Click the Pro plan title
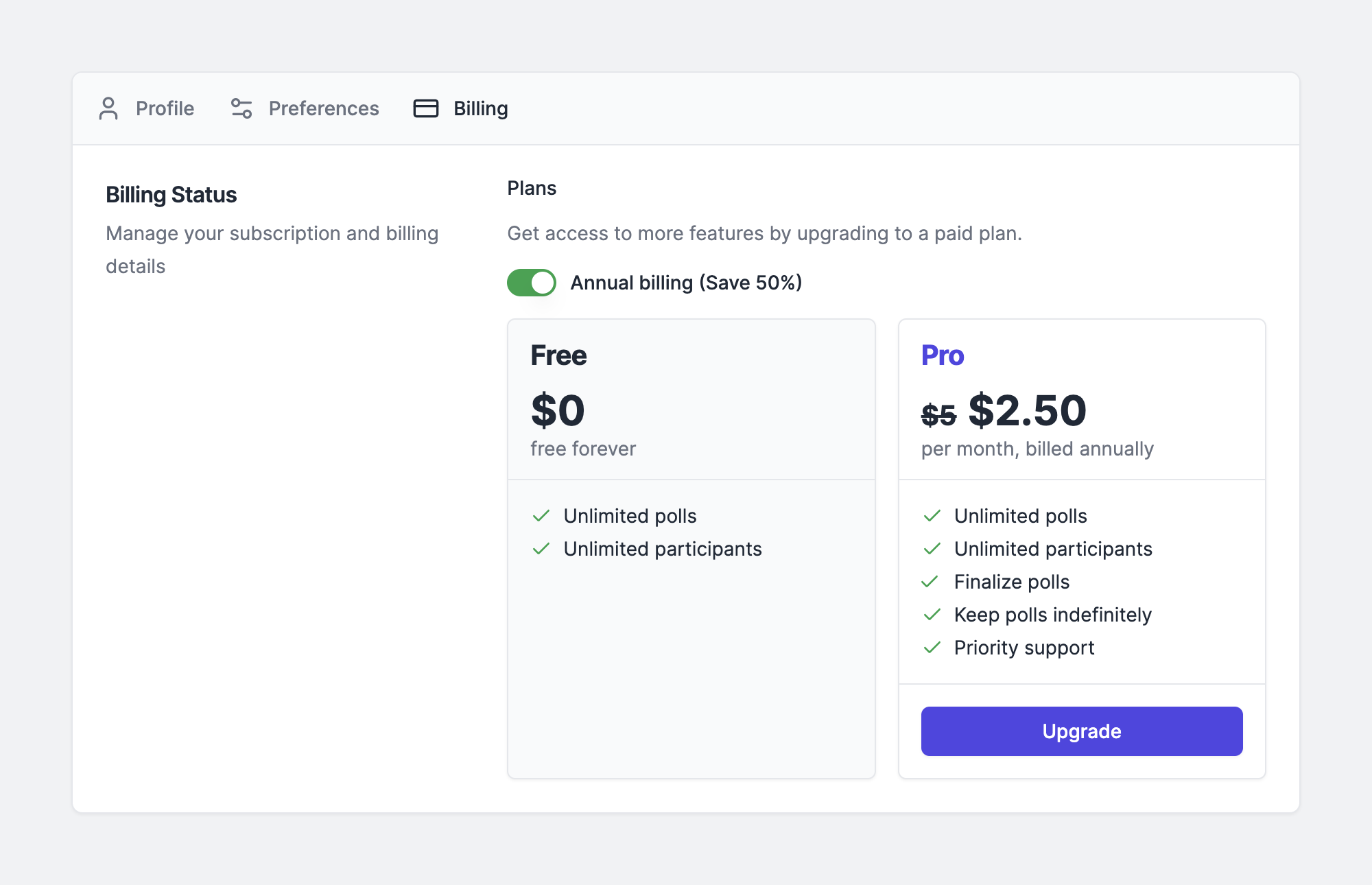 [x=943, y=355]
